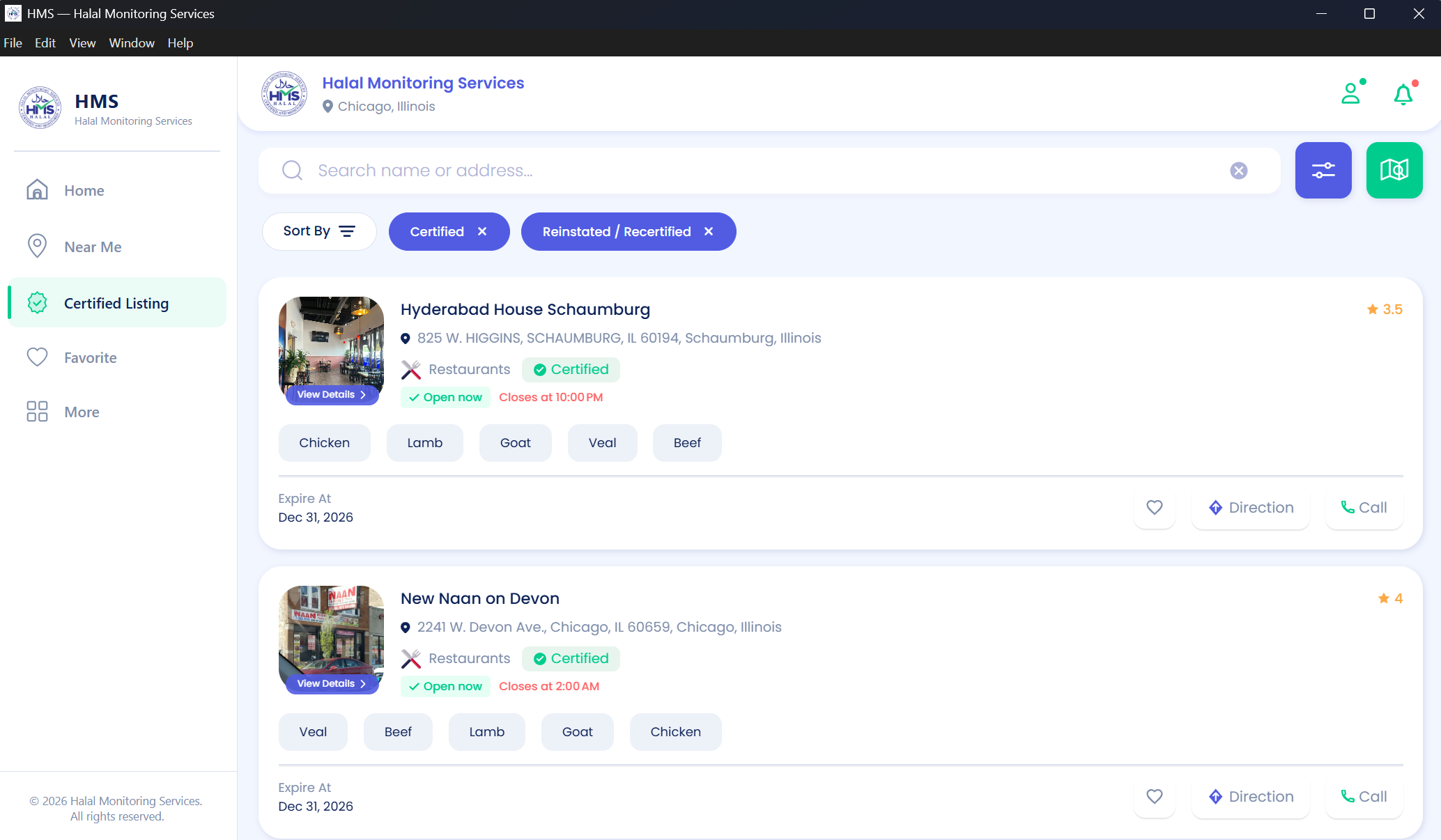Open the Help menu

click(x=180, y=43)
